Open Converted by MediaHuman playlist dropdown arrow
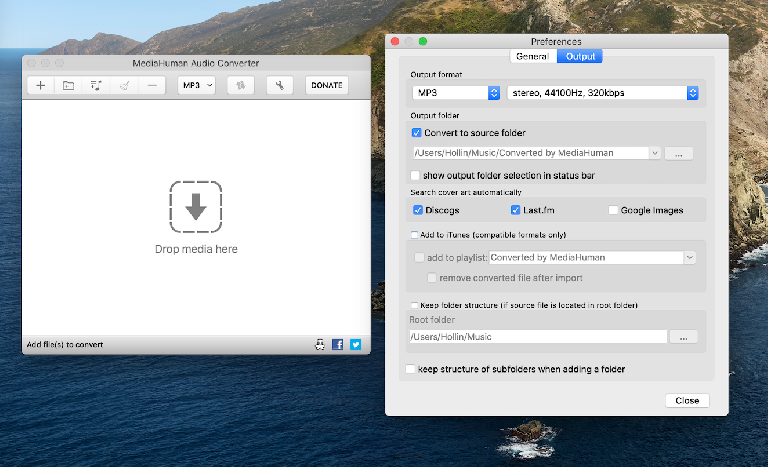Viewport: 768px width, 467px height. 690,257
